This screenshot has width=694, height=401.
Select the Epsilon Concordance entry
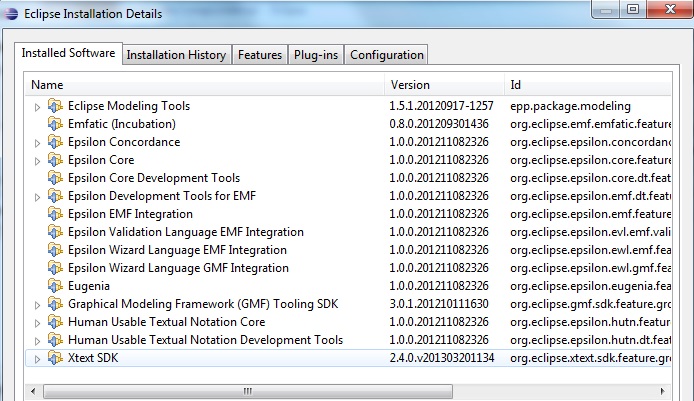pos(124,142)
